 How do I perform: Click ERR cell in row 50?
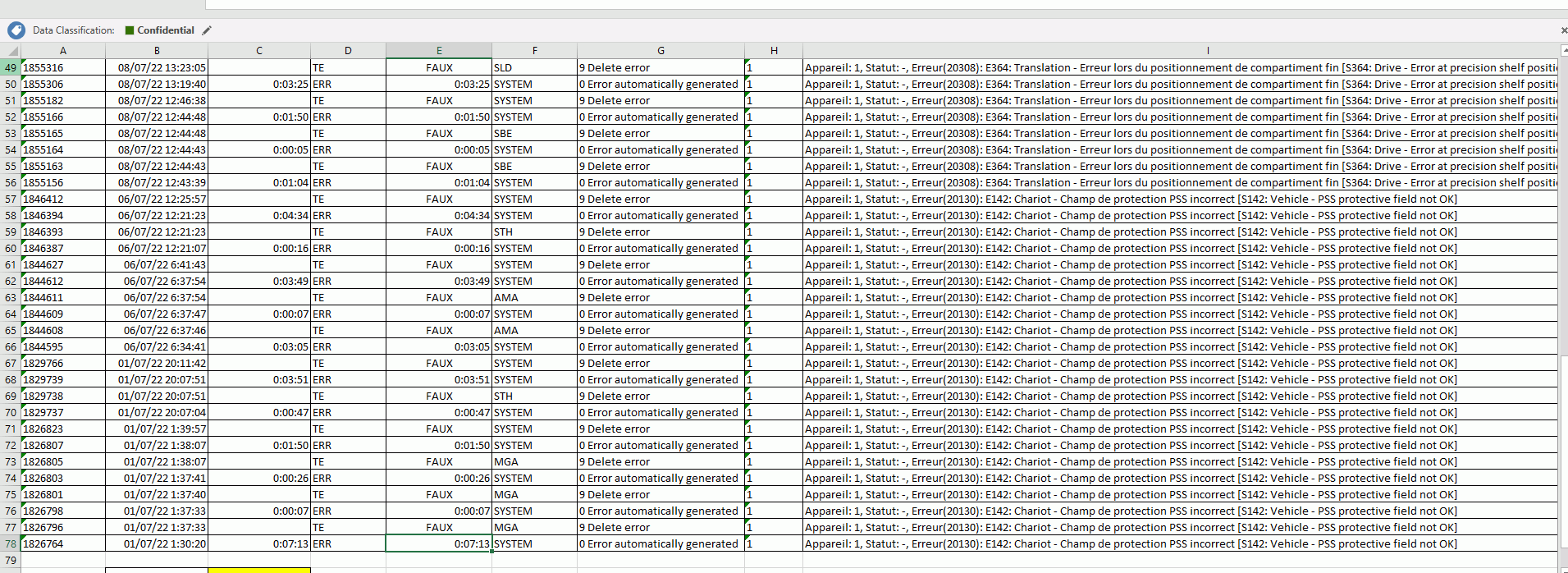[348, 84]
